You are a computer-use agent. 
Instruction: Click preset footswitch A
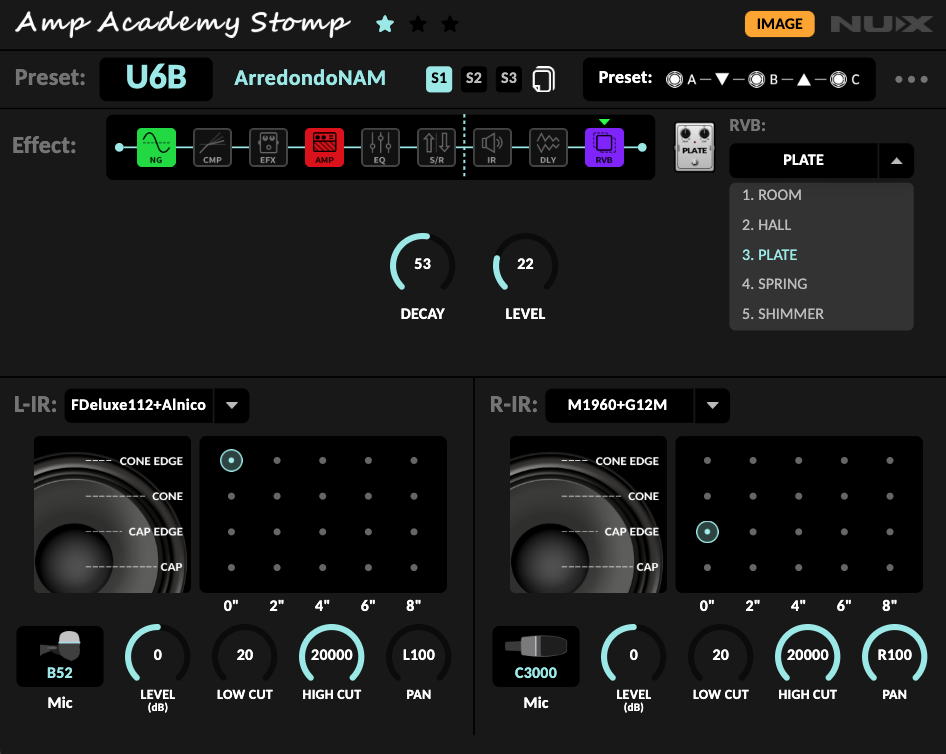click(675, 79)
